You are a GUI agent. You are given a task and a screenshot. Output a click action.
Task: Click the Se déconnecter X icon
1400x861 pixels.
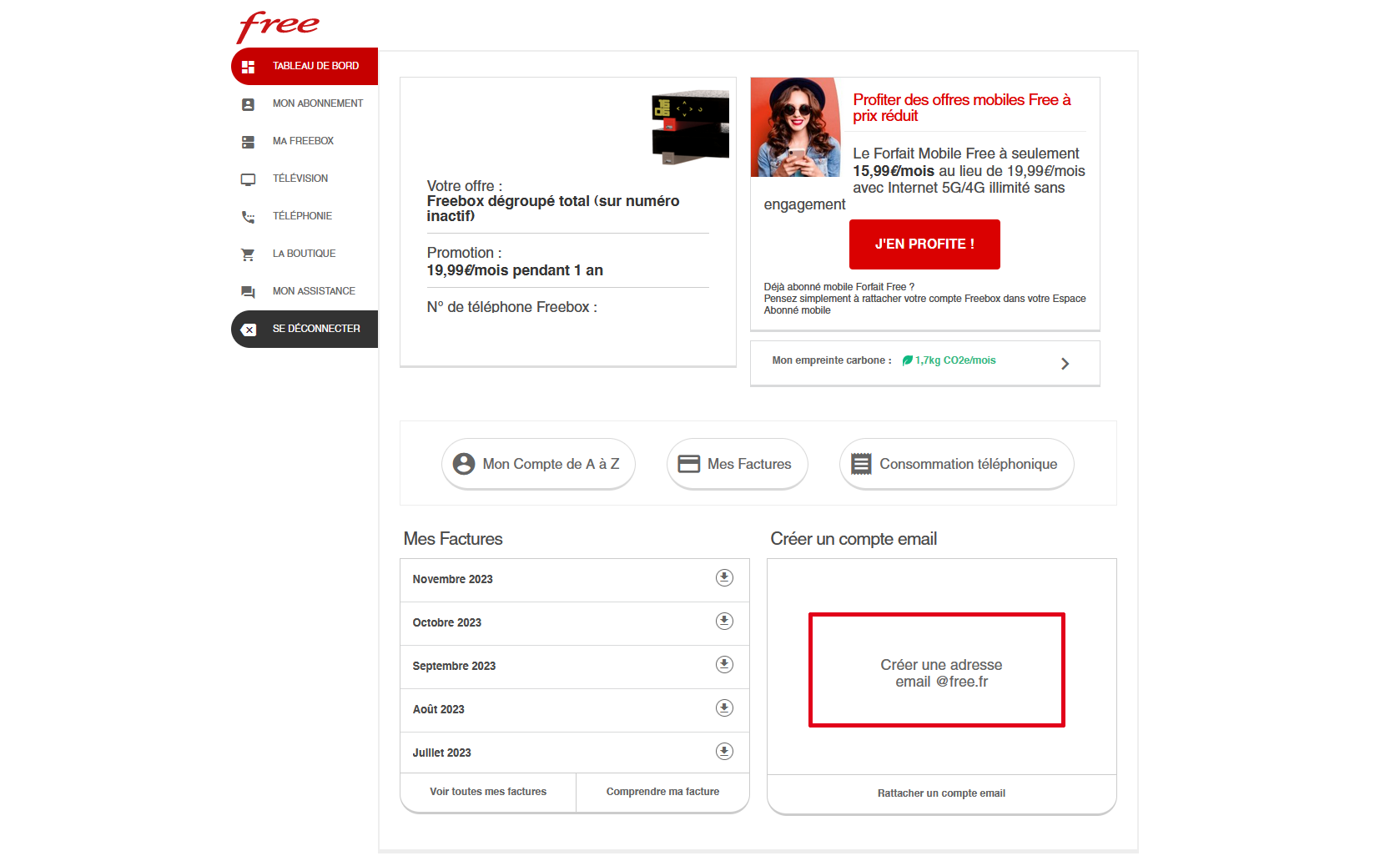[248, 330]
